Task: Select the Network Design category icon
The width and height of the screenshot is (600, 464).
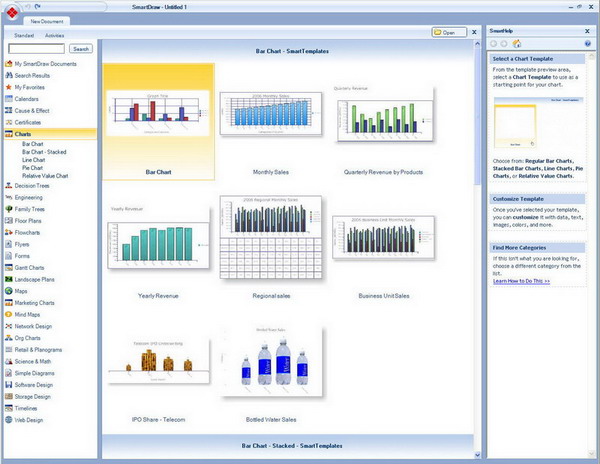Action: (8, 326)
